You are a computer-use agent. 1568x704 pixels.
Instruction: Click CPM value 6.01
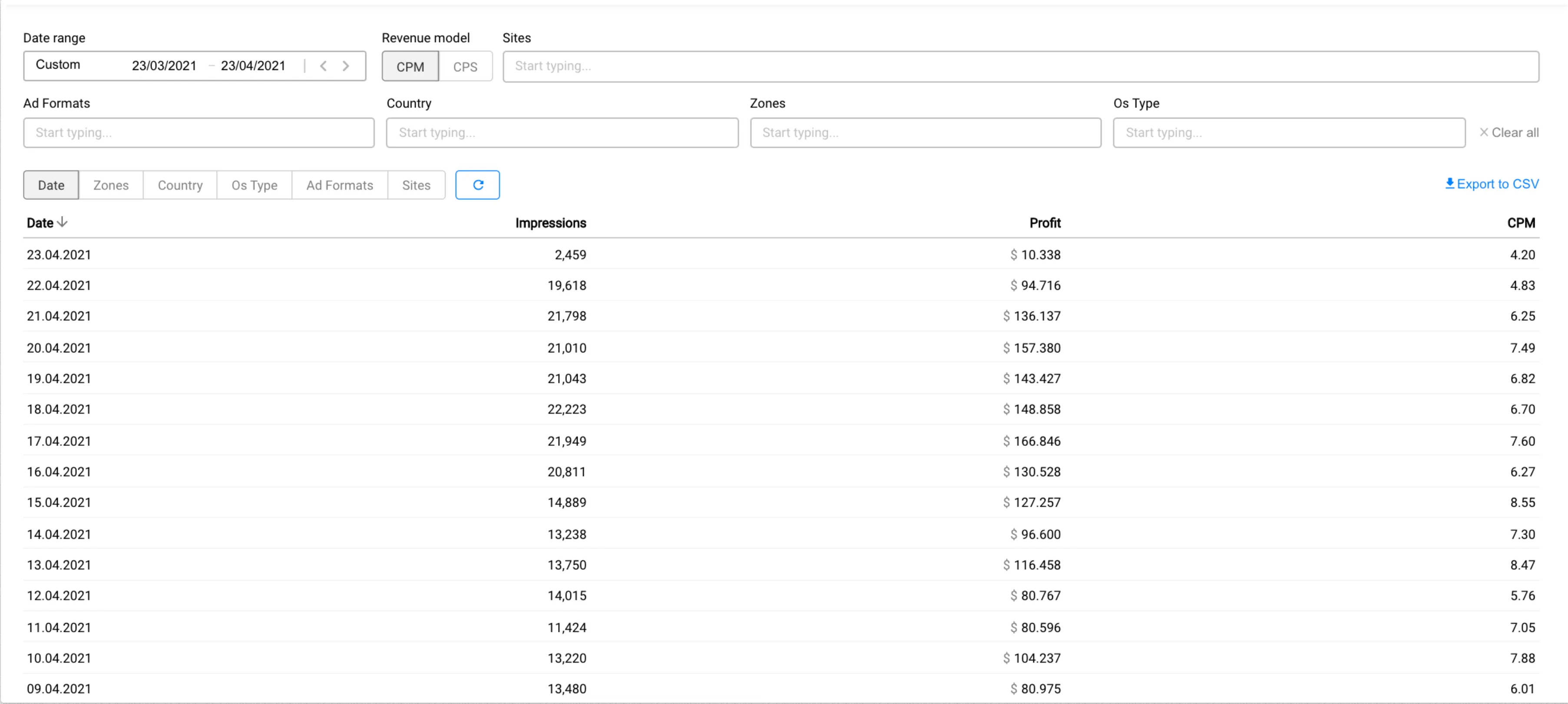point(1522,689)
